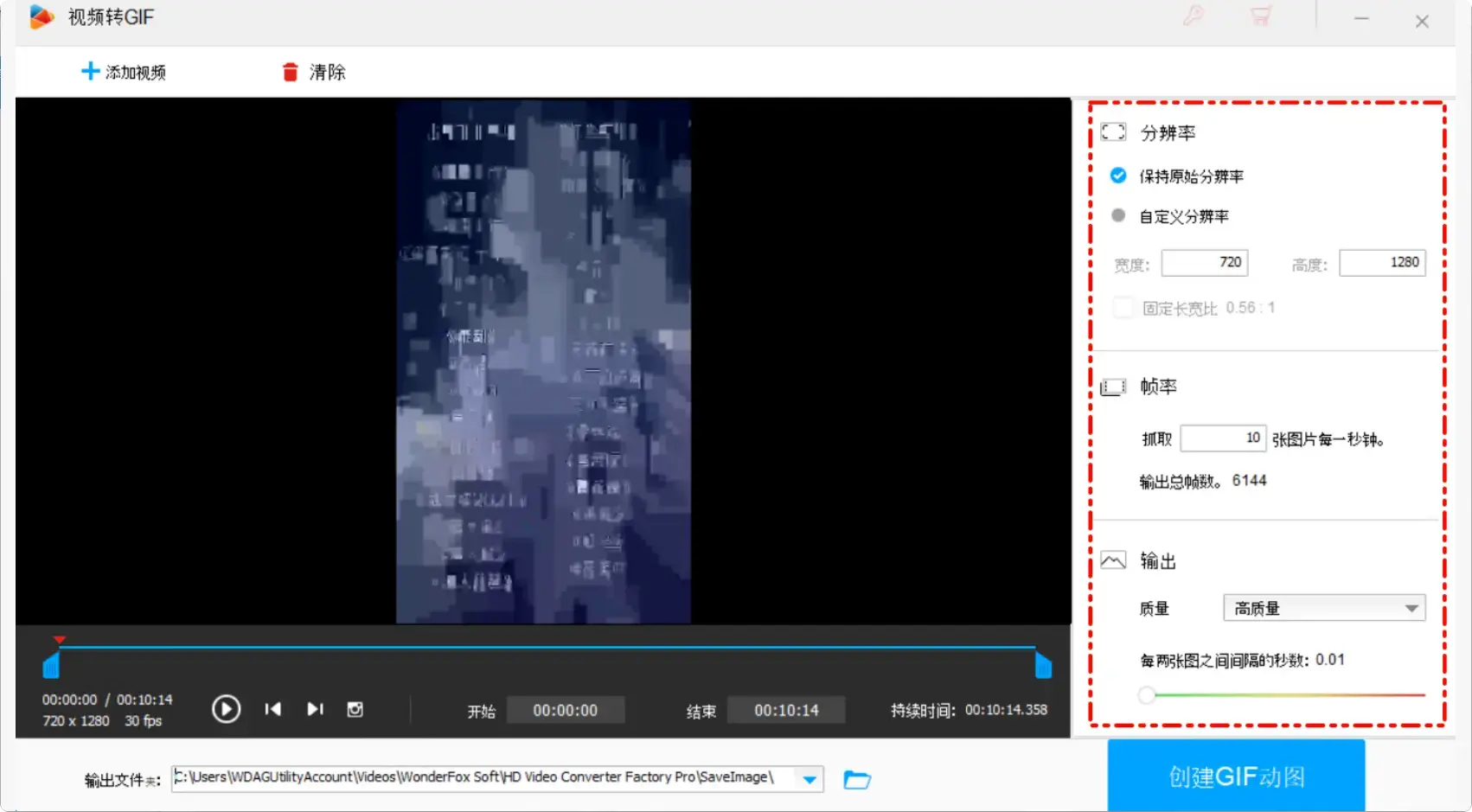
Task: Click the right blue end trim marker
Action: (x=1043, y=666)
